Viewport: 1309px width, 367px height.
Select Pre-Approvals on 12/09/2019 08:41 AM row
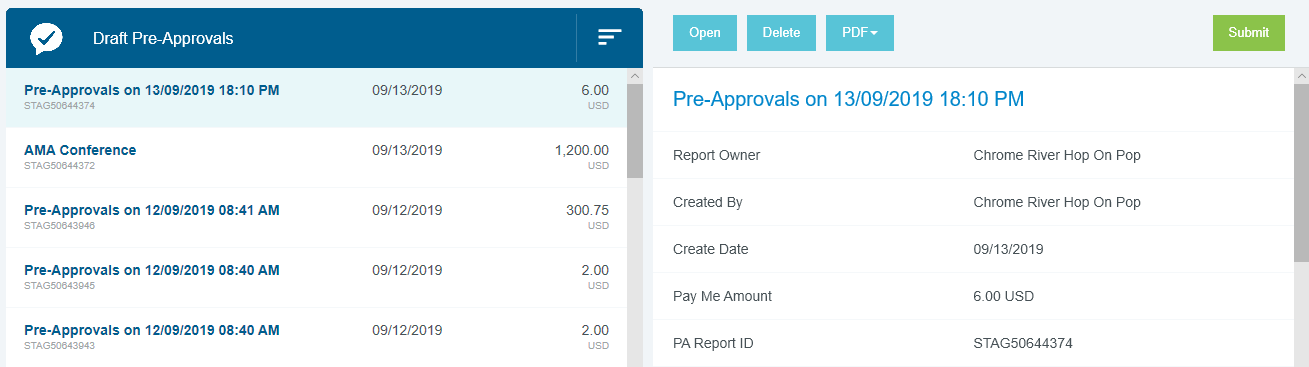pyautogui.click(x=317, y=217)
